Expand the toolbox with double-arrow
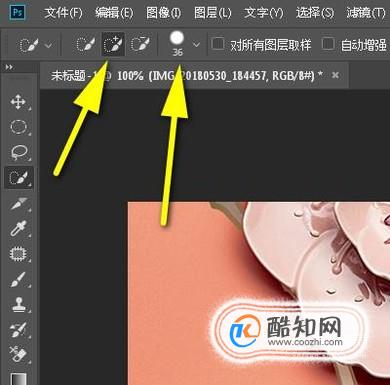 (x=9, y=67)
